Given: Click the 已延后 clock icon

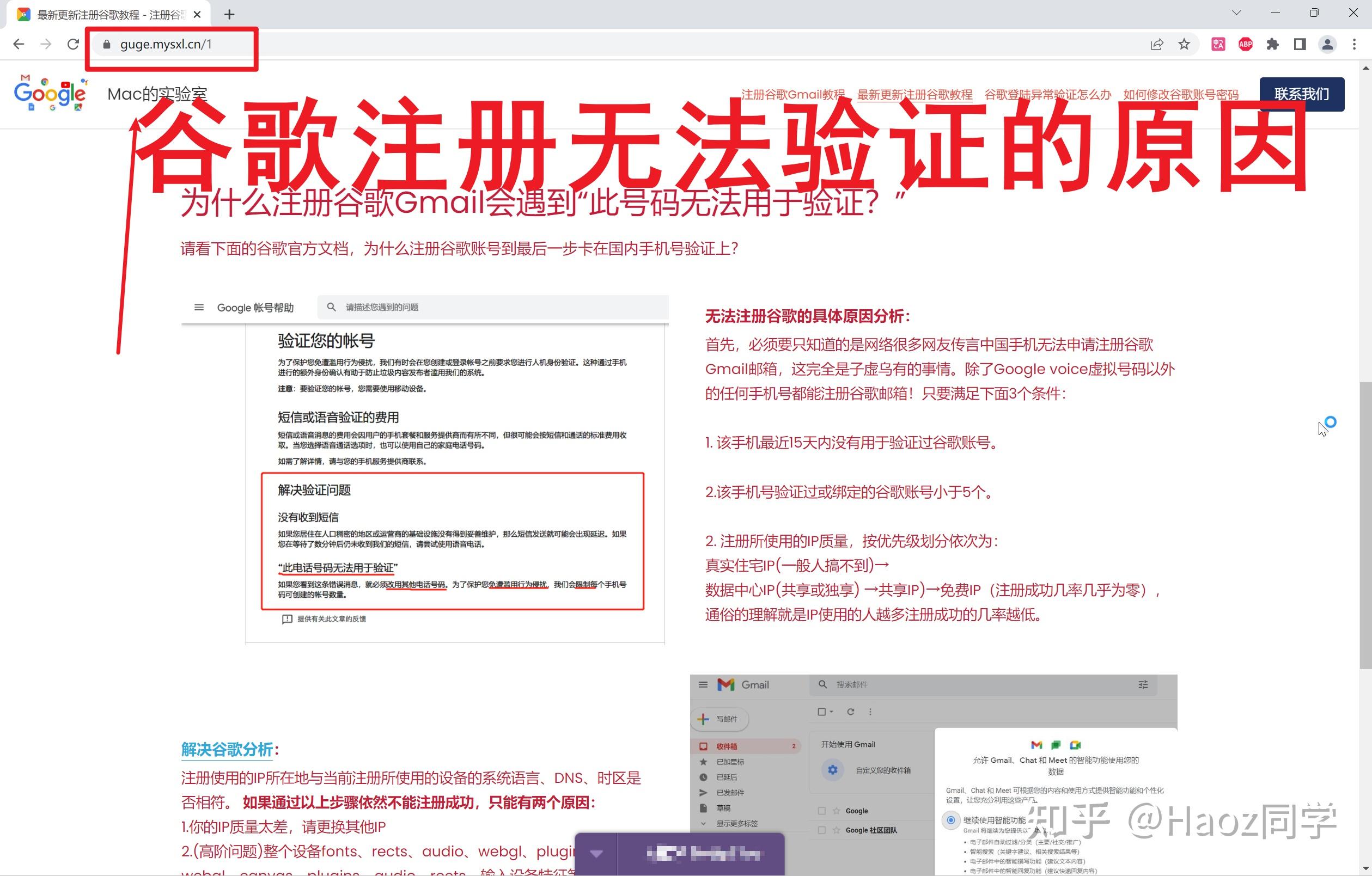Looking at the screenshot, I should pos(703,777).
